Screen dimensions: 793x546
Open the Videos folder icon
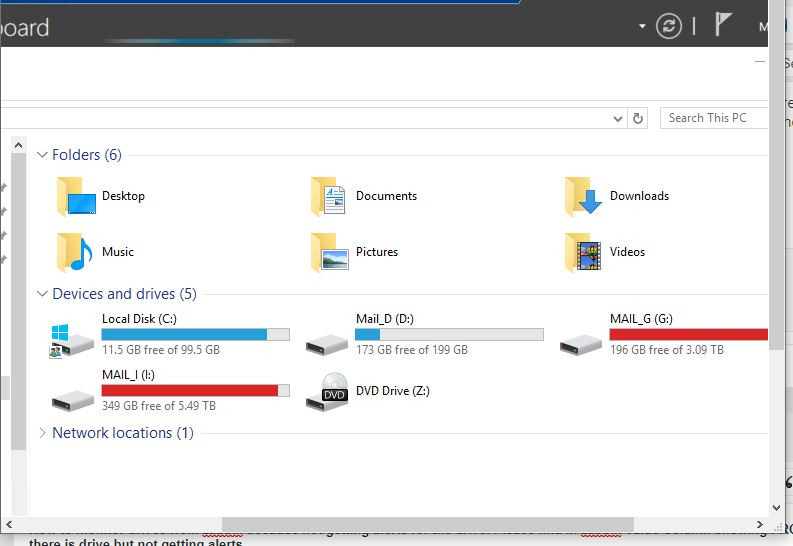[583, 252]
